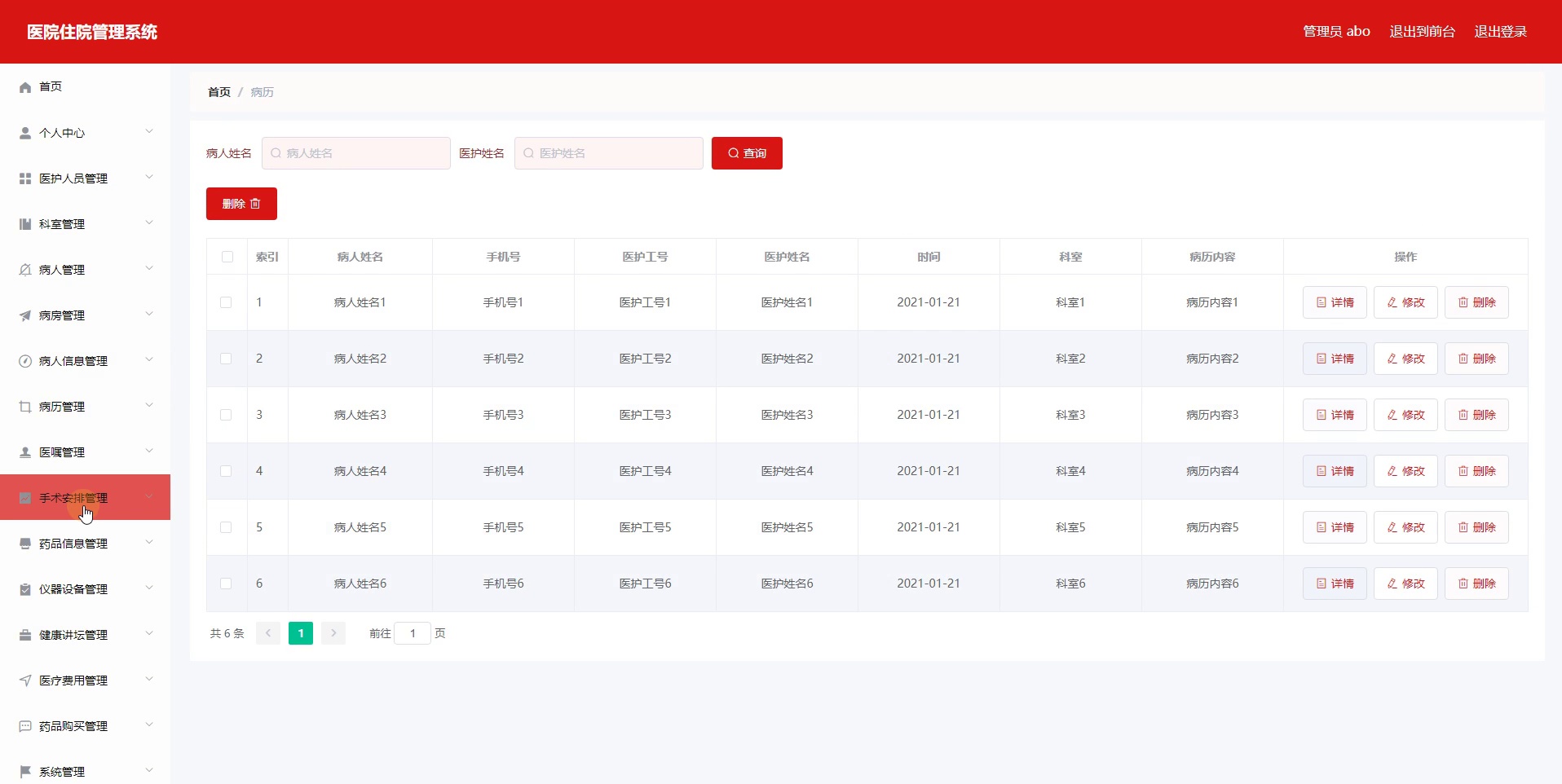The width and height of the screenshot is (1562, 784).
Task: Click the magnifier icon in 病人姓名 field
Action: coord(275,152)
